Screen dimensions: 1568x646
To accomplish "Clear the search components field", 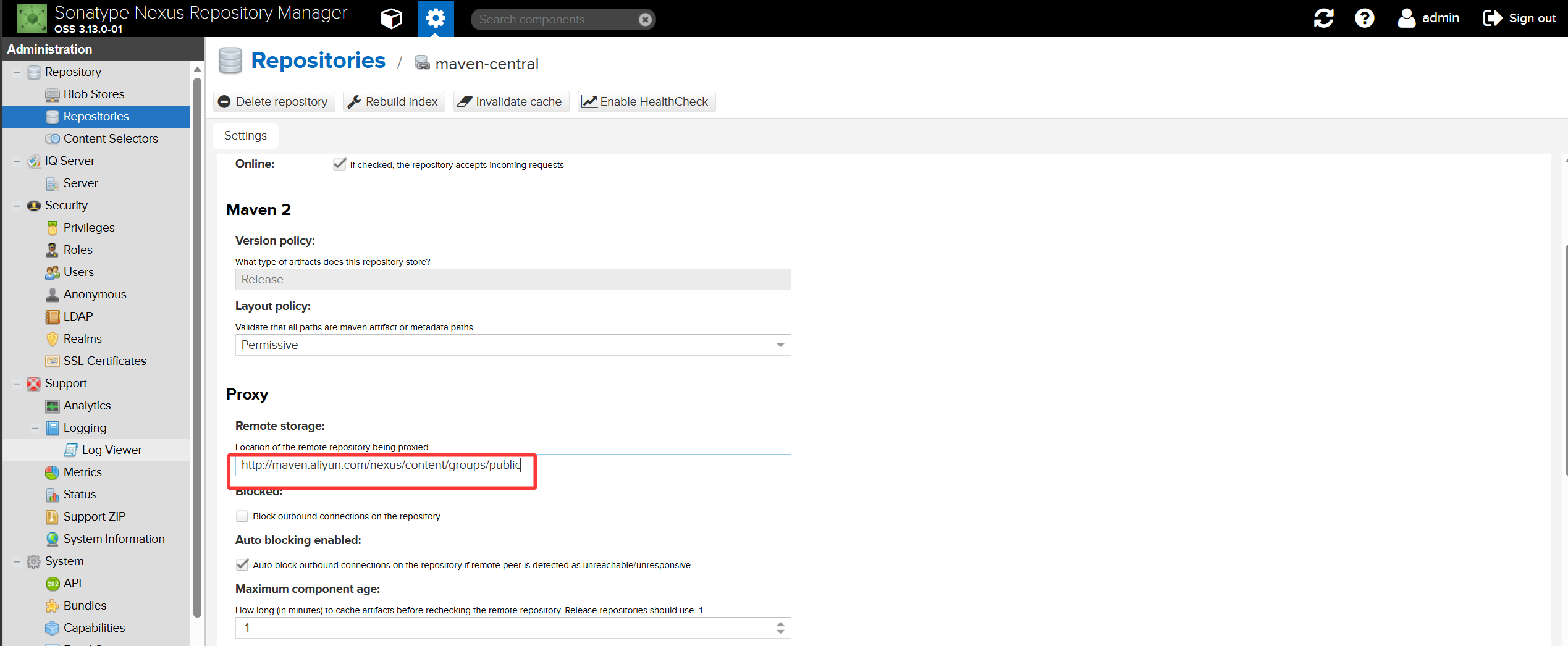I will coord(645,20).
